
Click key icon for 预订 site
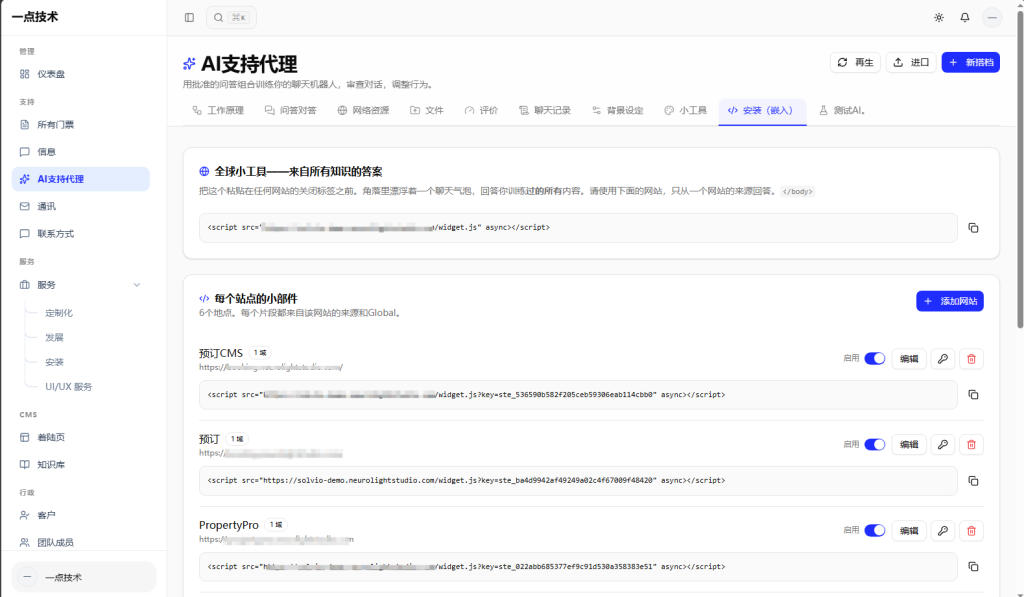coord(942,444)
